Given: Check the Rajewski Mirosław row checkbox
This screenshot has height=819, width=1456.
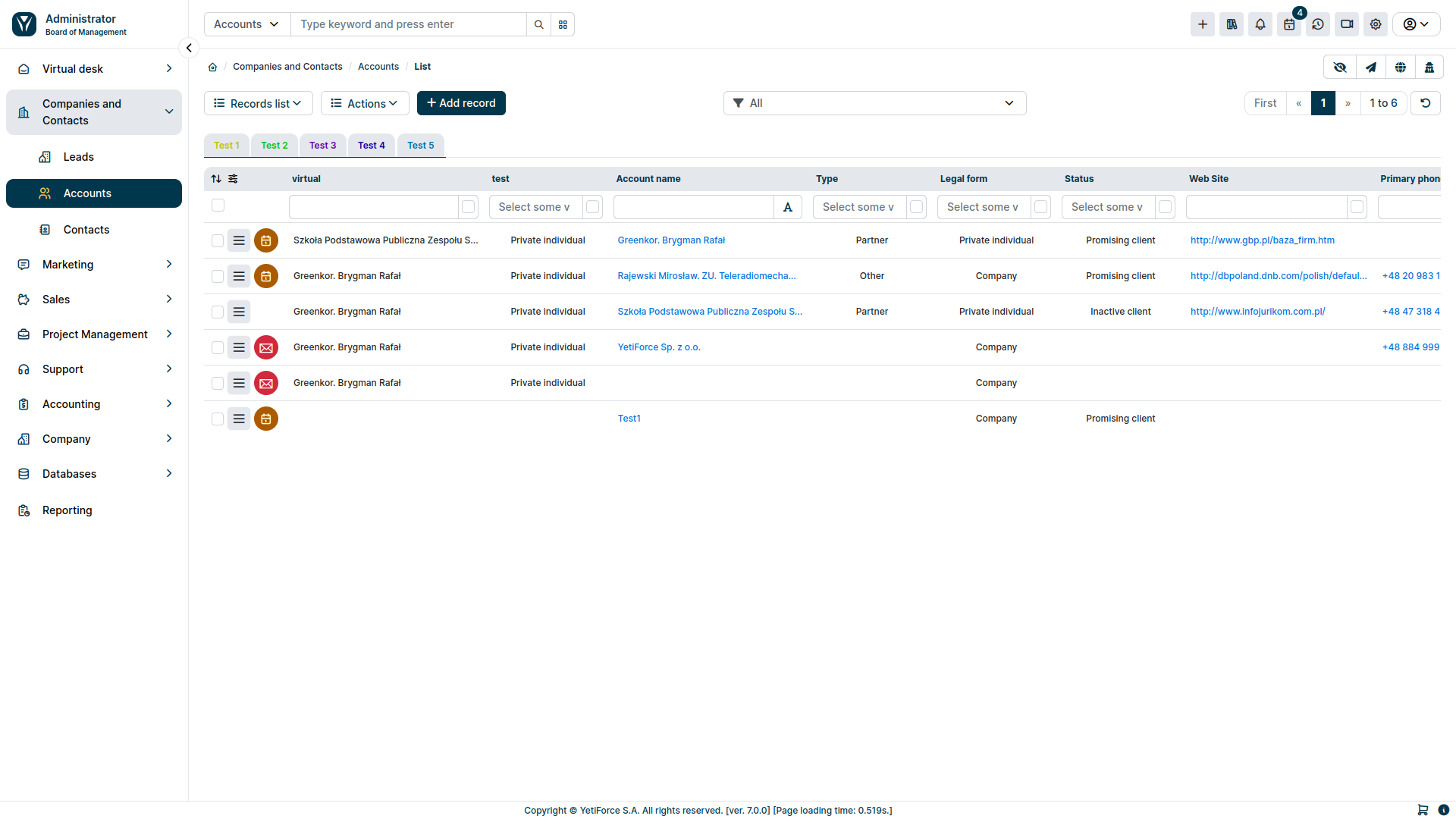Looking at the screenshot, I should (x=218, y=276).
